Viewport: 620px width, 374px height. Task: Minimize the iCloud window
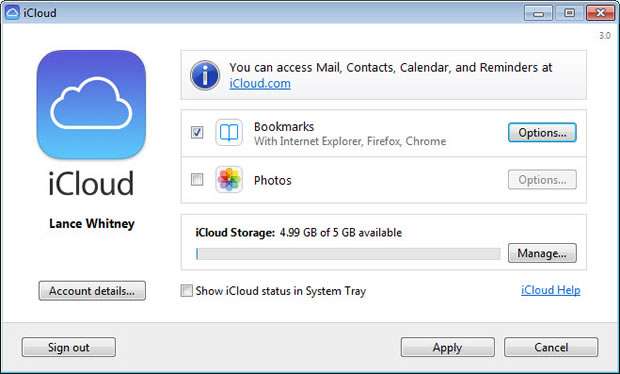coord(538,13)
